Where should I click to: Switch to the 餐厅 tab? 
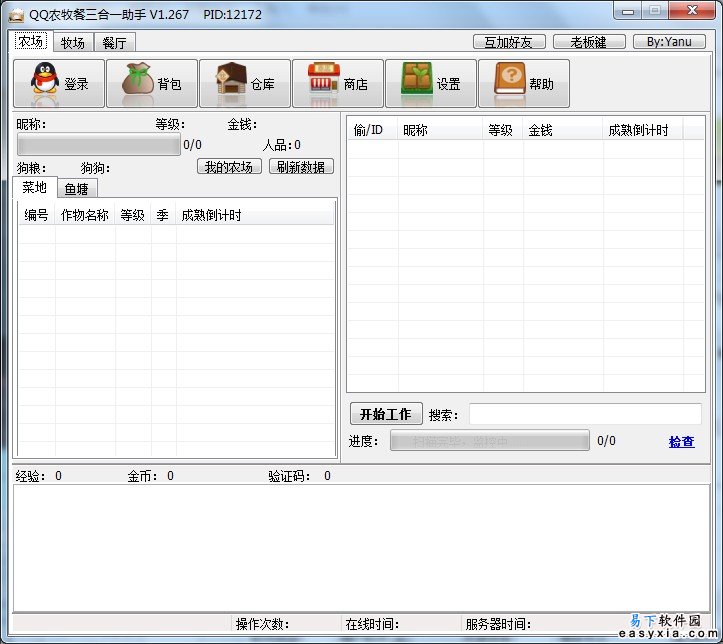[x=114, y=43]
